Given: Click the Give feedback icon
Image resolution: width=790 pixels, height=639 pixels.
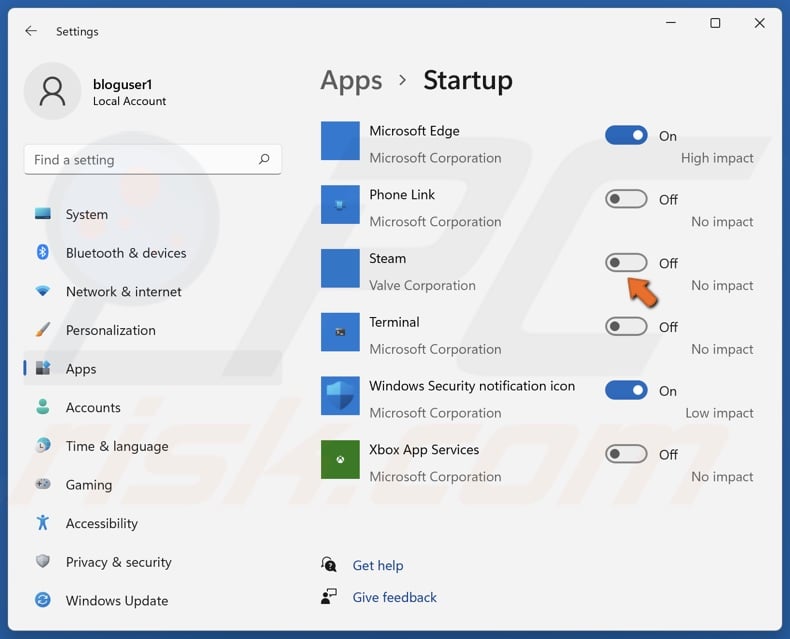Looking at the screenshot, I should click(x=328, y=597).
